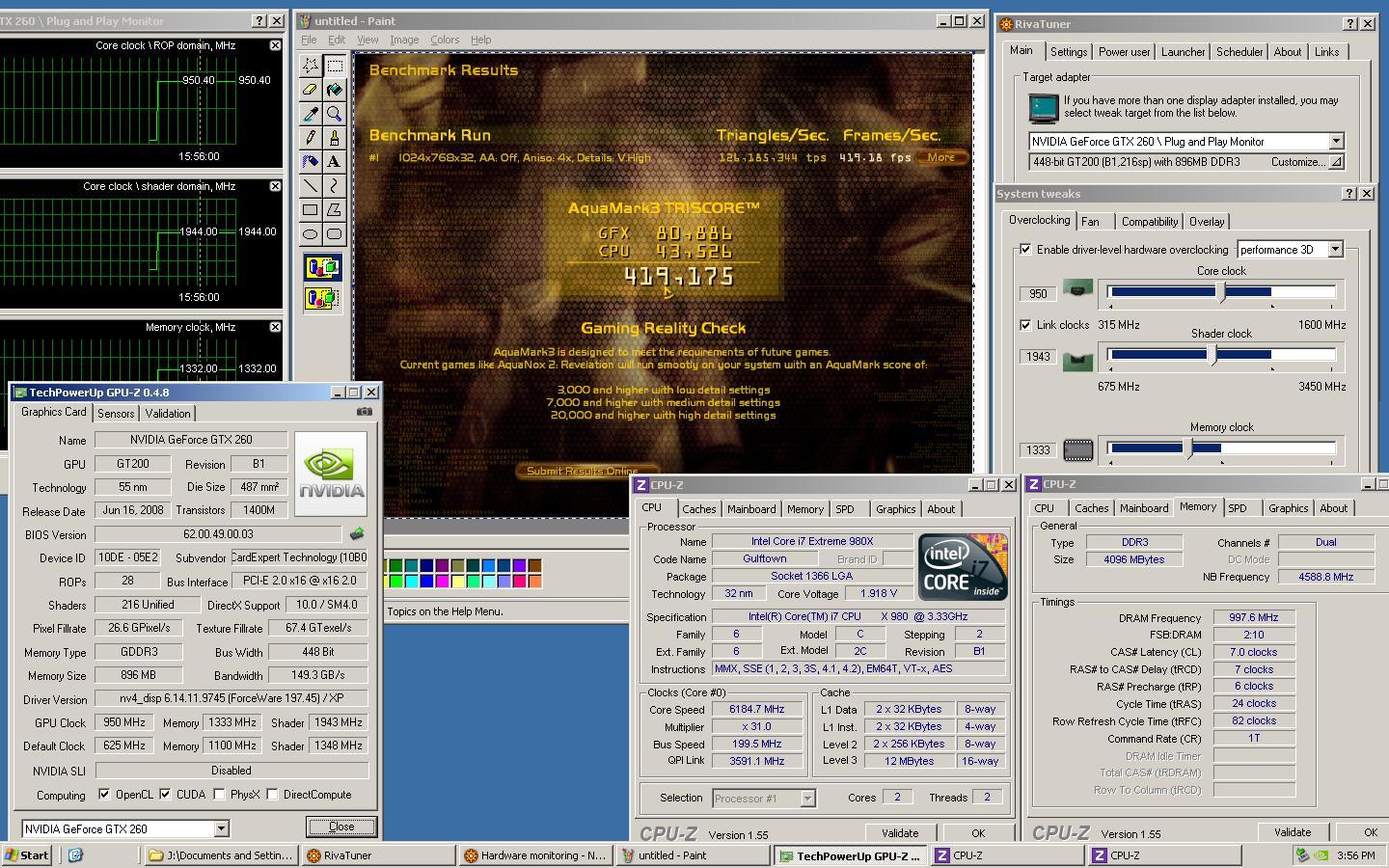Click the shader clock value field showing 1943

coord(1038,356)
